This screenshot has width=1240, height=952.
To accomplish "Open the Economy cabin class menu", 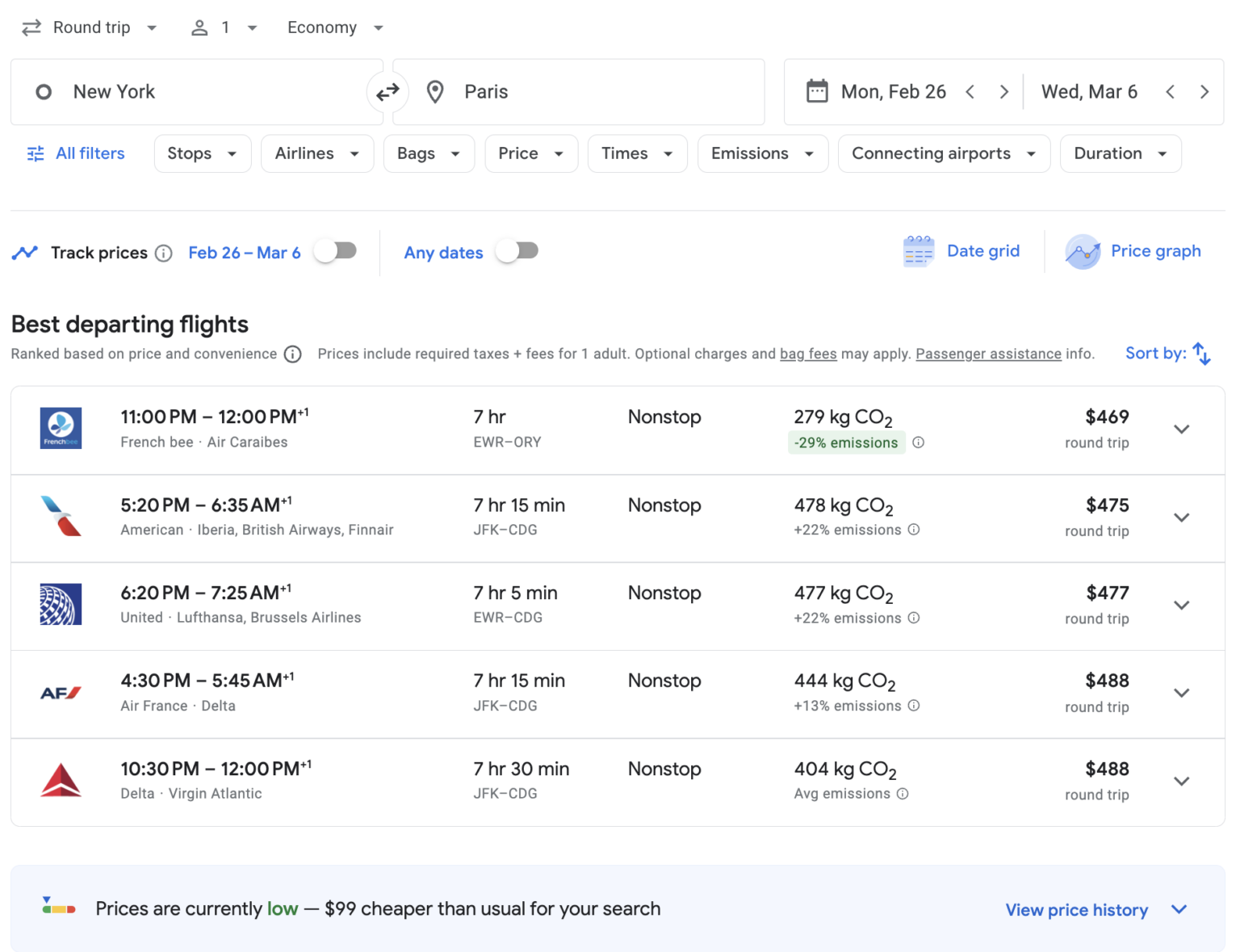I will 333,27.
